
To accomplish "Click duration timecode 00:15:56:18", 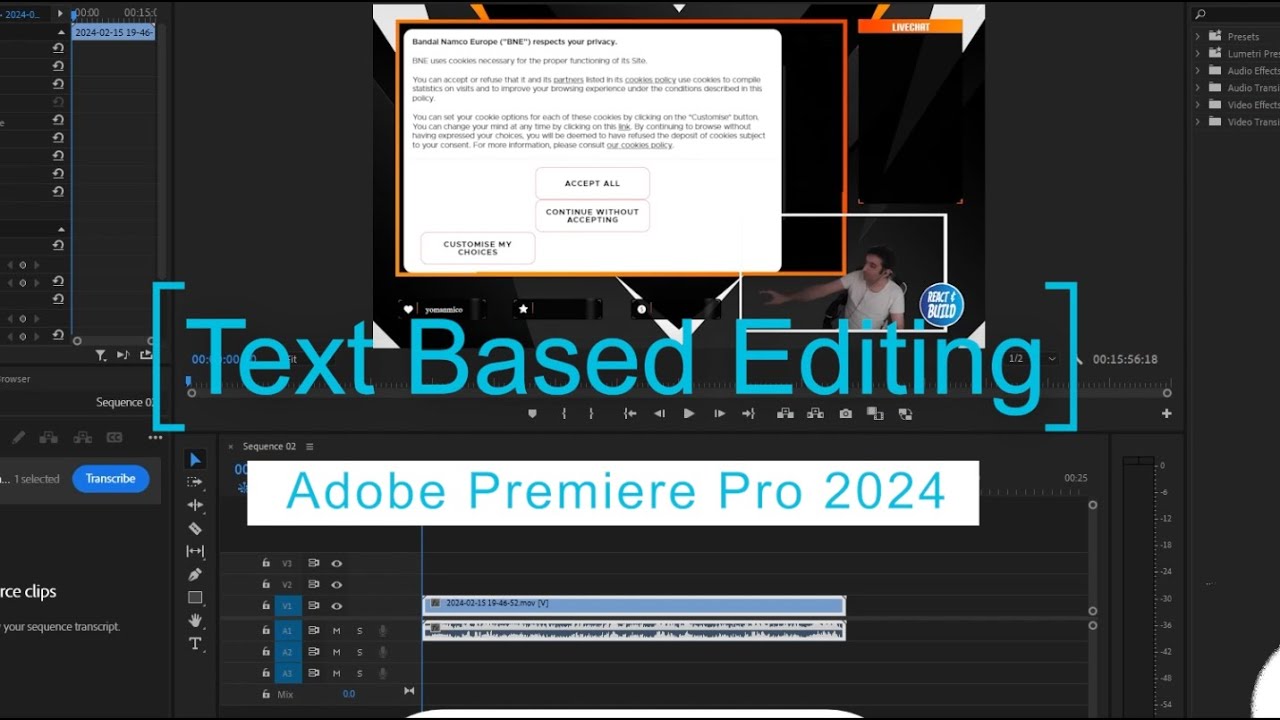I will (x=1125, y=359).
